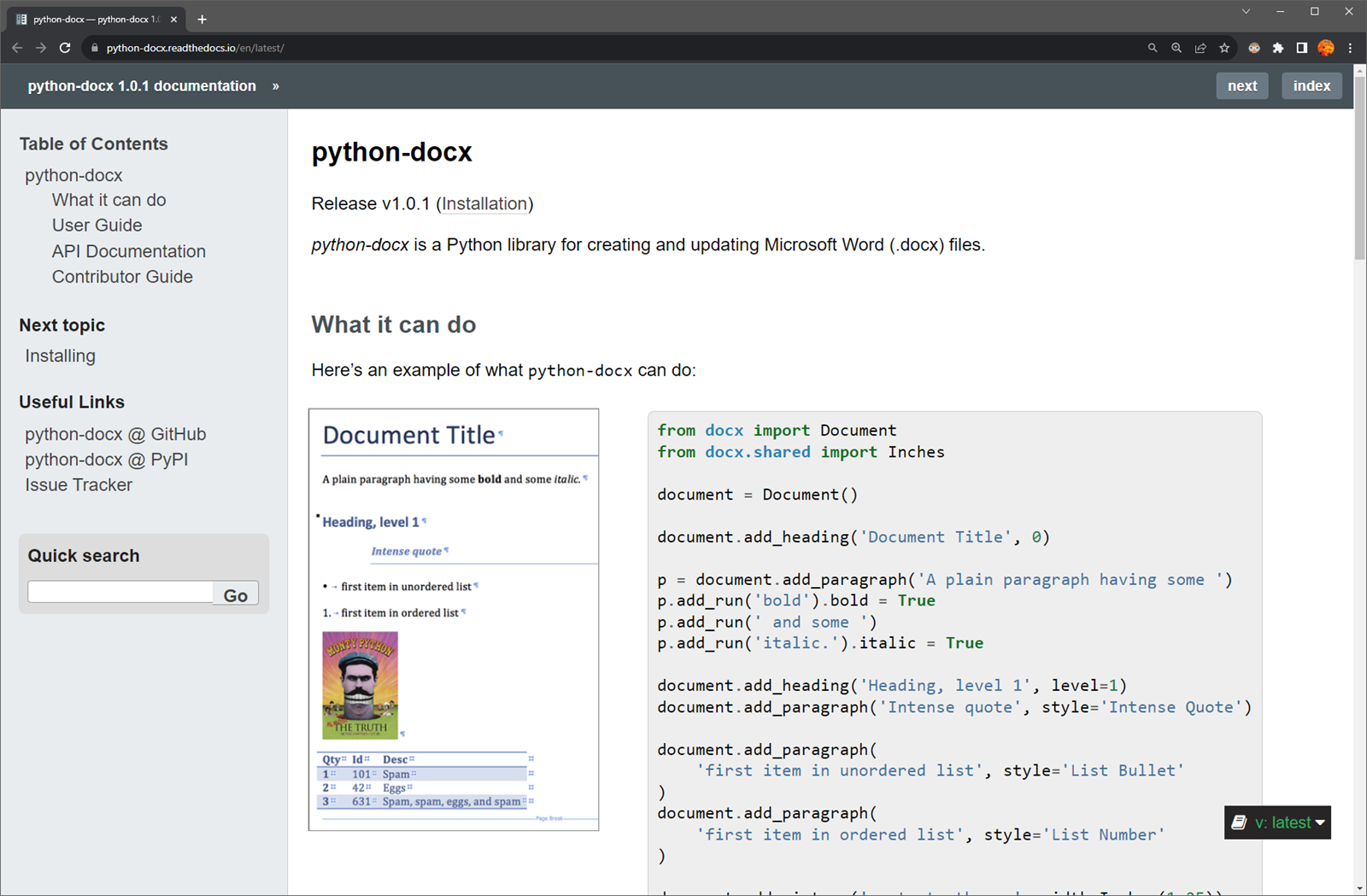Open the search magnifier icon in the address bar
1367x896 pixels.
[1153, 48]
